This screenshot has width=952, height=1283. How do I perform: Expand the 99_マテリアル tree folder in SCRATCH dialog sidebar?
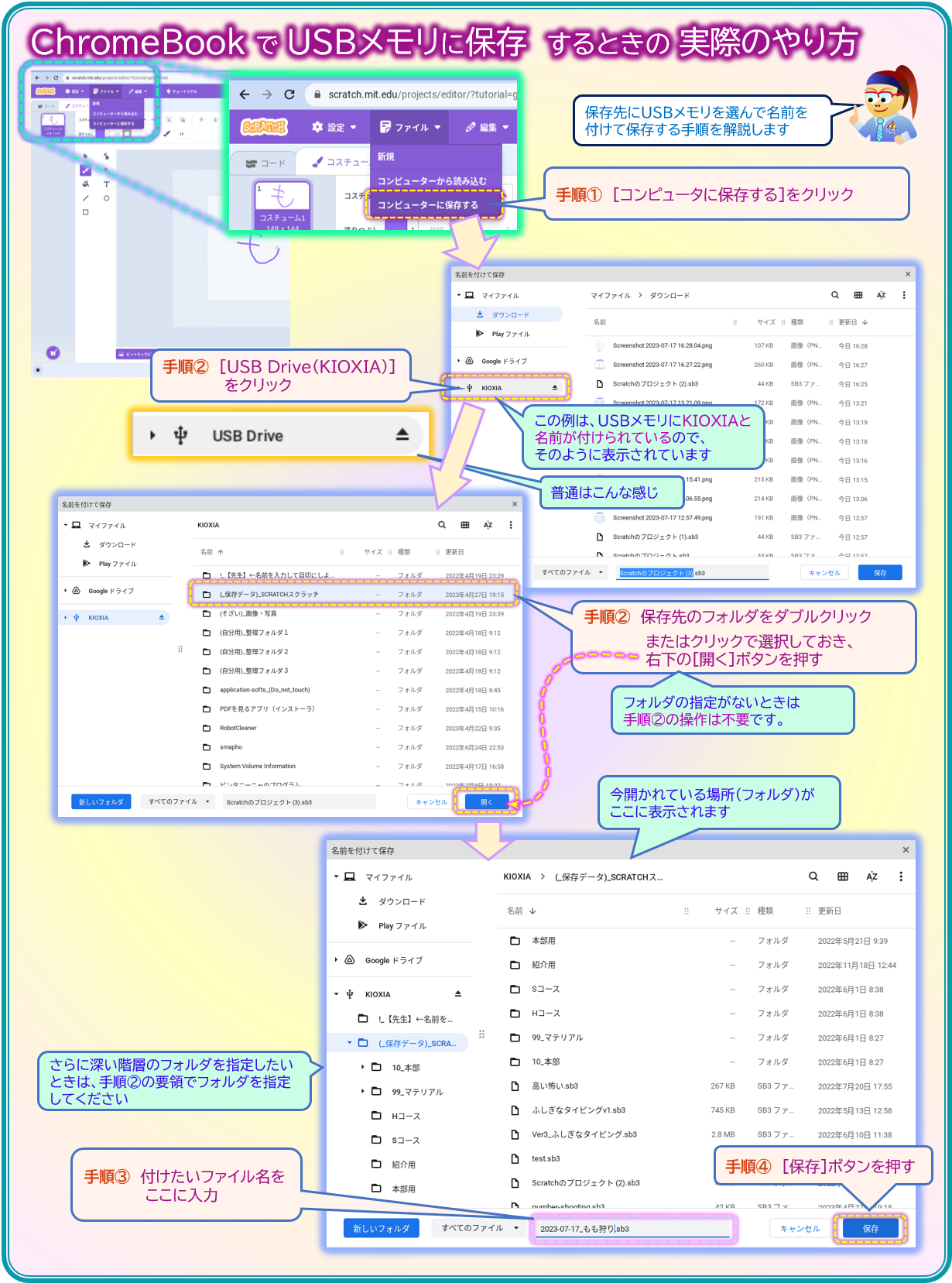click(x=362, y=1091)
